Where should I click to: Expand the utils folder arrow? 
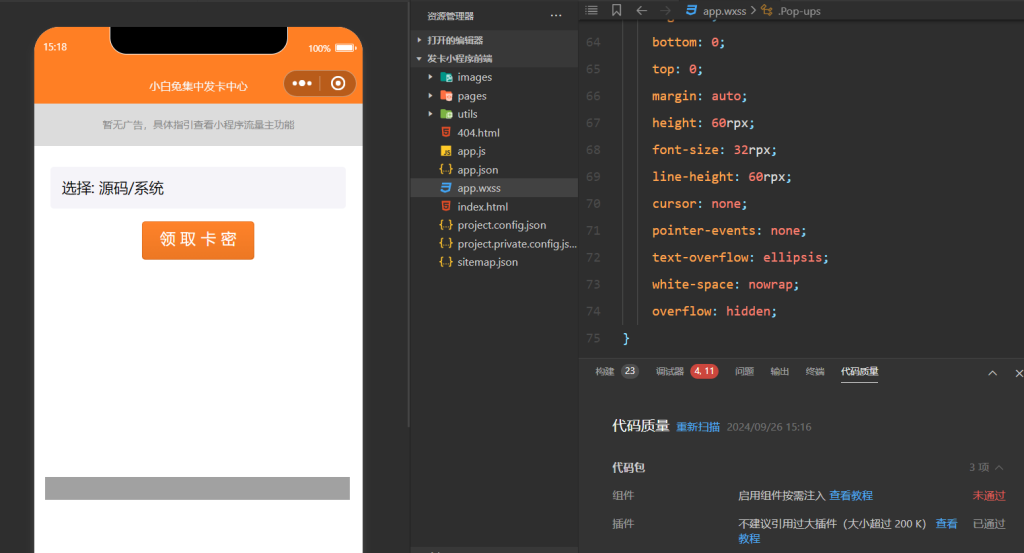[x=430, y=114]
